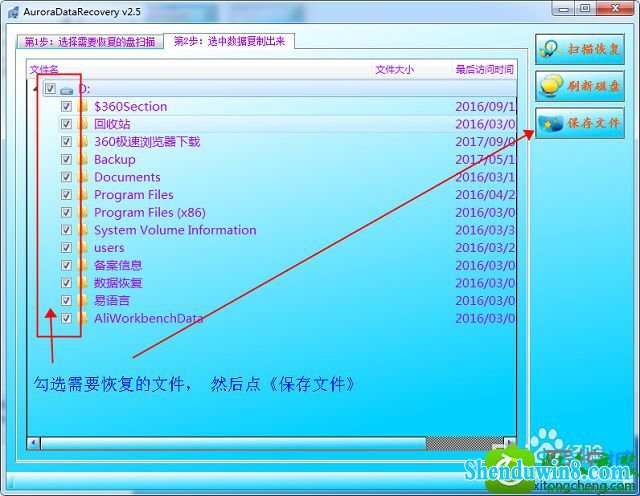Toggle the Documents folder checkbox

66,177
